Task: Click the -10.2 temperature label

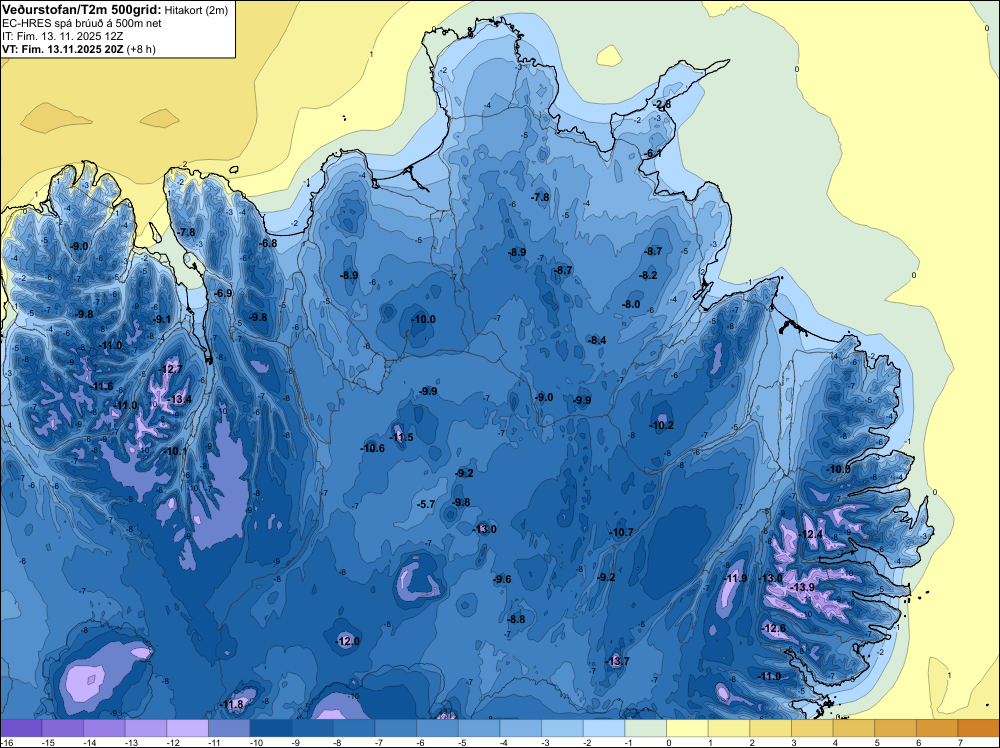Action: [x=661, y=425]
